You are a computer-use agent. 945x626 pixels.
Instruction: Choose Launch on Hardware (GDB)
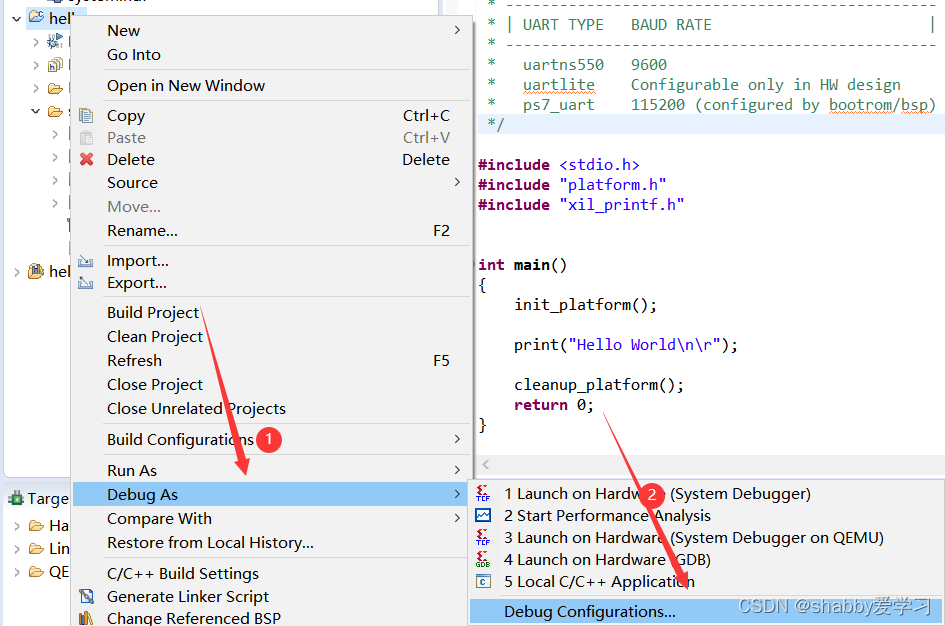(x=608, y=560)
